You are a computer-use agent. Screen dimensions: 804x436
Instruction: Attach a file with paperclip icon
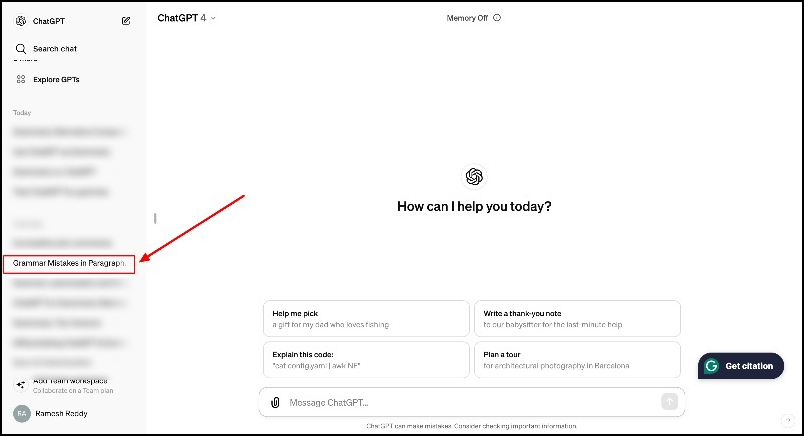tap(275, 403)
